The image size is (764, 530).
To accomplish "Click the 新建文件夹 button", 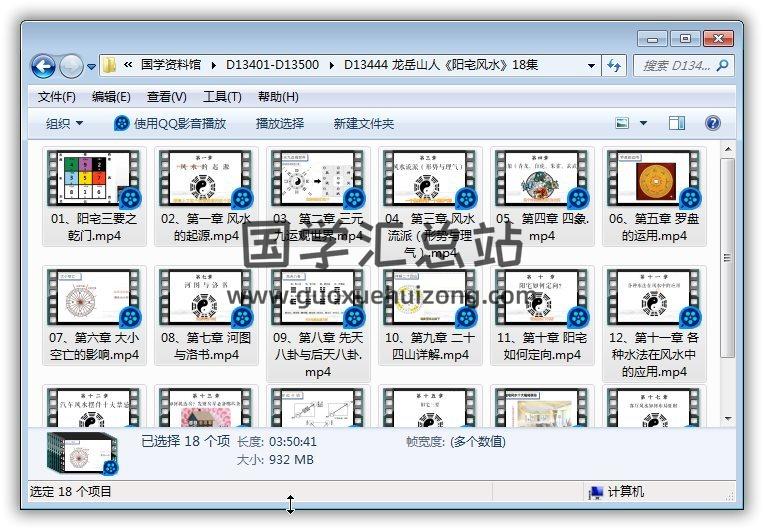I will point(363,124).
